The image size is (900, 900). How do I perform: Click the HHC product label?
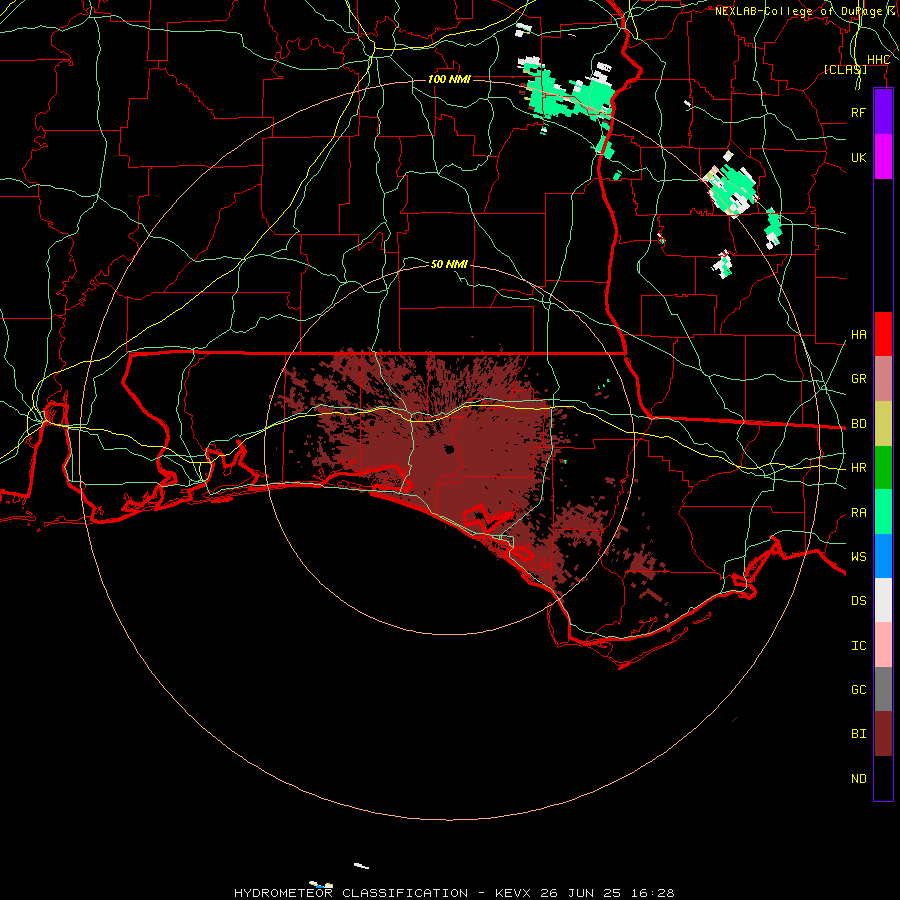[878, 60]
